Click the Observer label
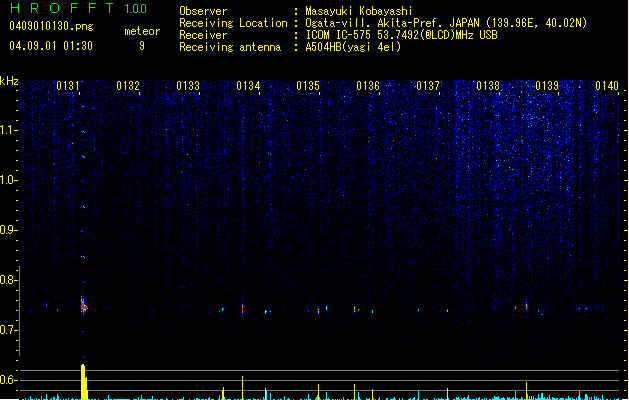Screen dimensions: 629x400 (203, 11)
